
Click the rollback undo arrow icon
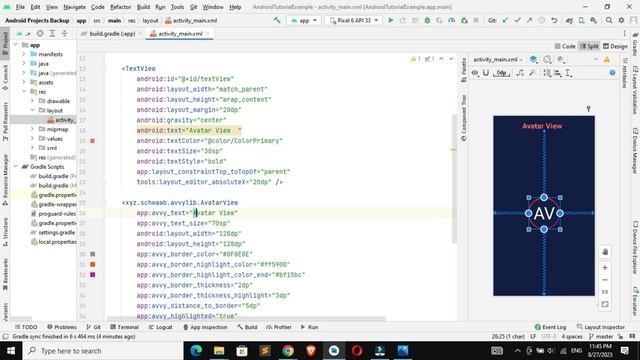point(554,20)
